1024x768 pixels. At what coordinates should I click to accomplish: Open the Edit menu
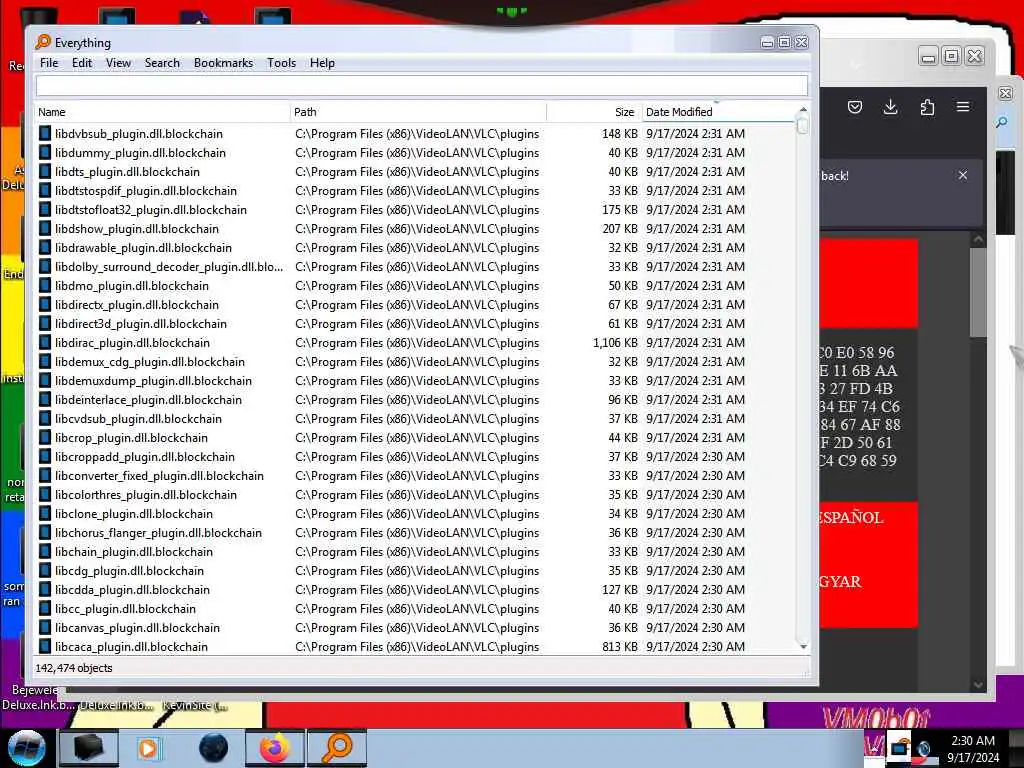point(82,63)
